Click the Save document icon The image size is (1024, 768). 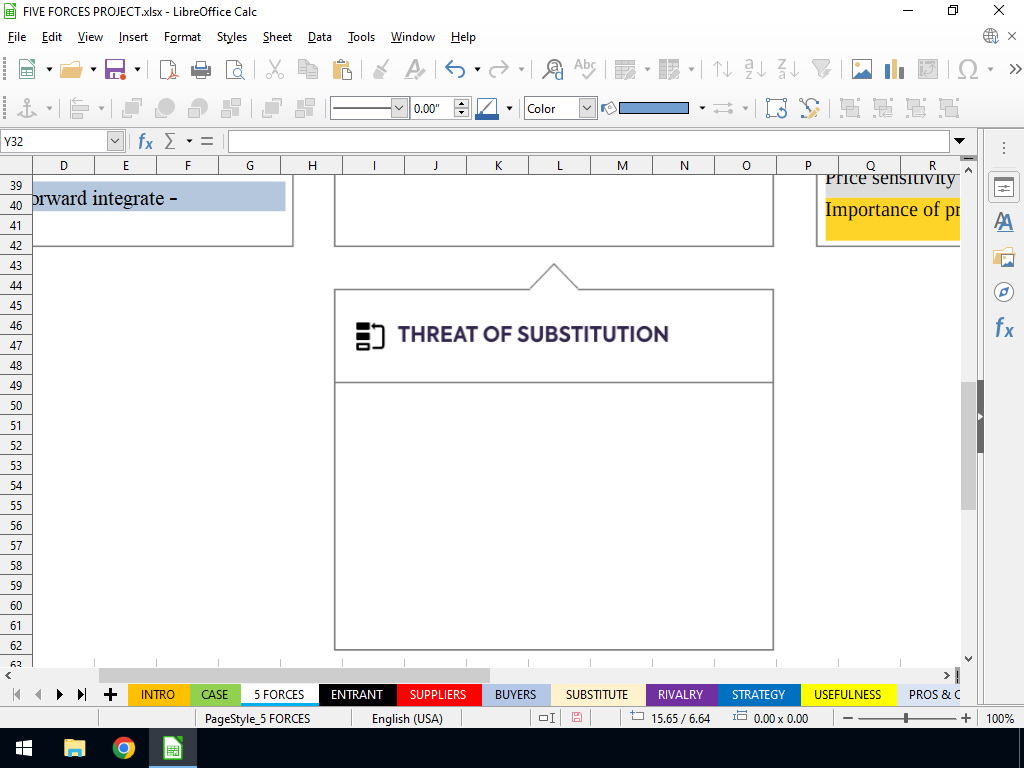pyautogui.click(x=114, y=69)
